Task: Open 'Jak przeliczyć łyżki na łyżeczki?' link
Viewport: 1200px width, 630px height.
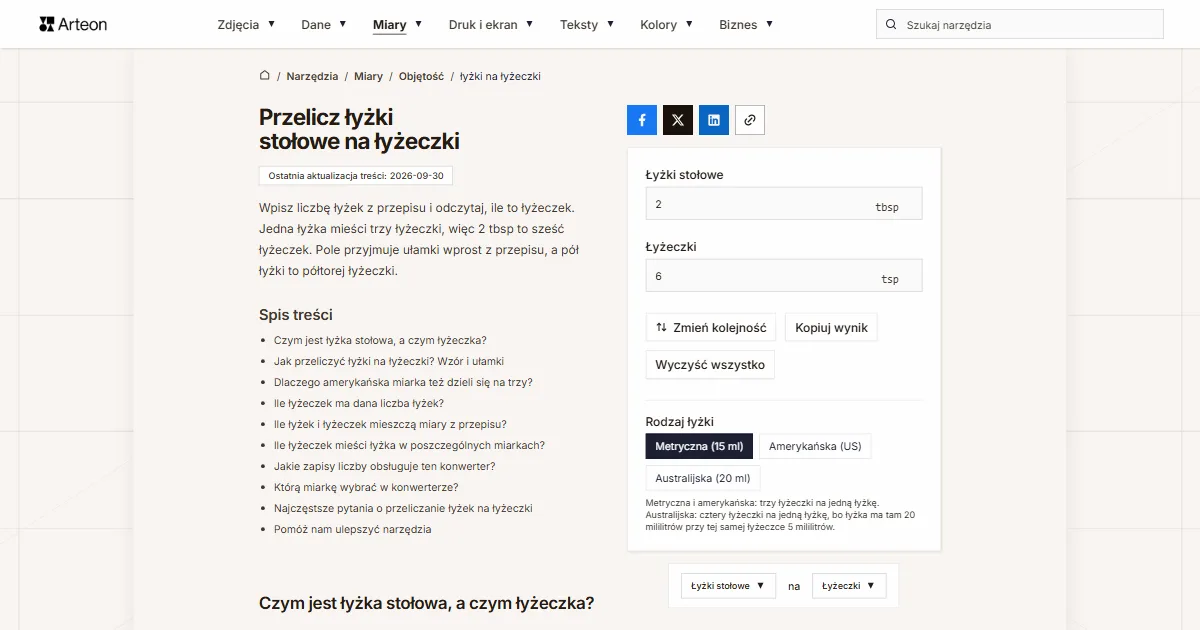Action: pyautogui.click(x=389, y=361)
